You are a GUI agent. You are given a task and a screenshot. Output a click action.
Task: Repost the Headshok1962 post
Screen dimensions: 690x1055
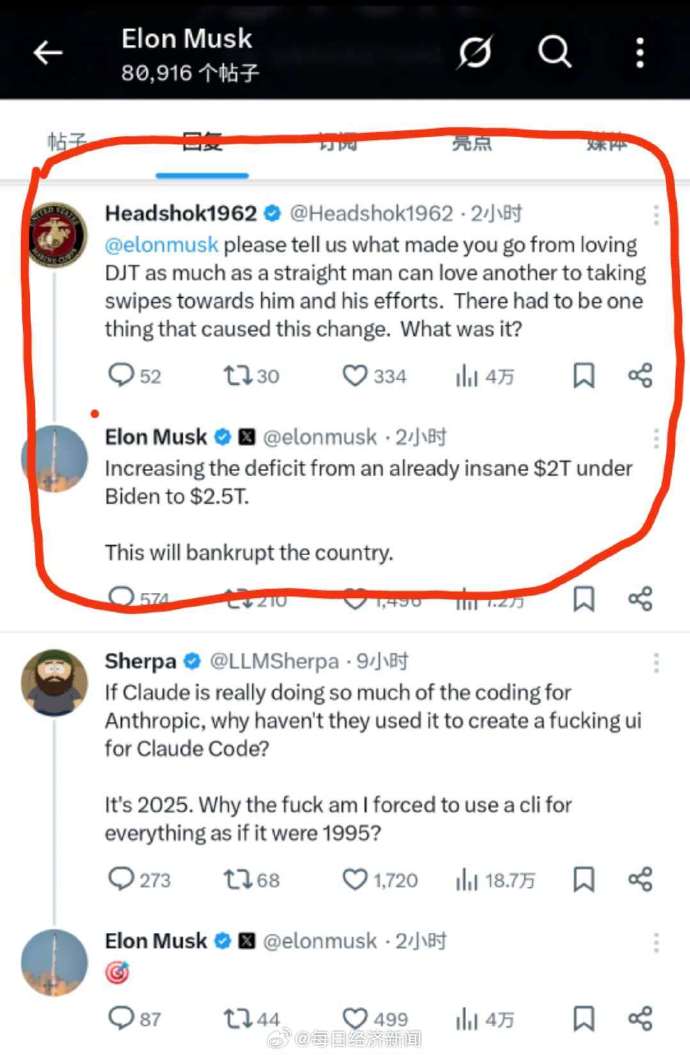click(x=252, y=375)
